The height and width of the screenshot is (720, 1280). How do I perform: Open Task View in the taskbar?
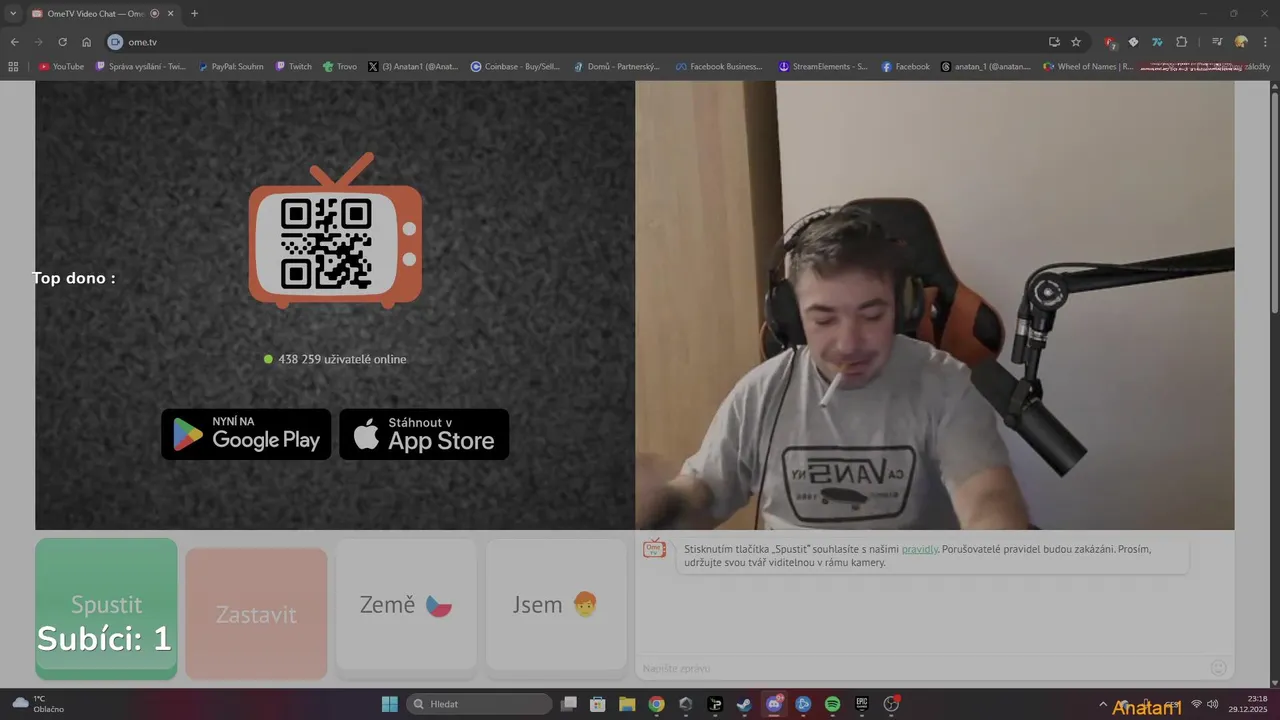568,704
